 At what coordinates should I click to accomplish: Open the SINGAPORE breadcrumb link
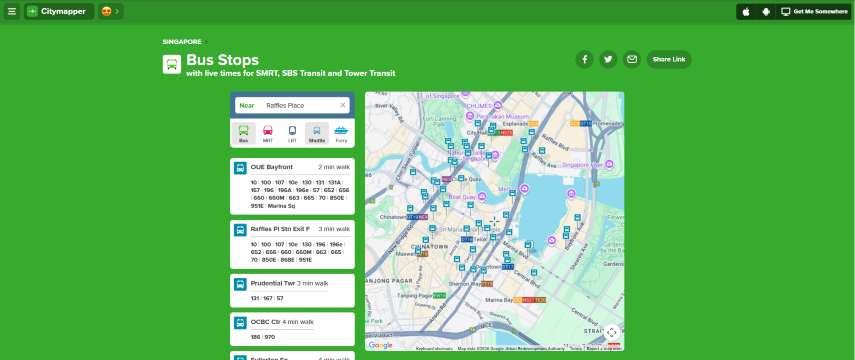[x=182, y=42]
